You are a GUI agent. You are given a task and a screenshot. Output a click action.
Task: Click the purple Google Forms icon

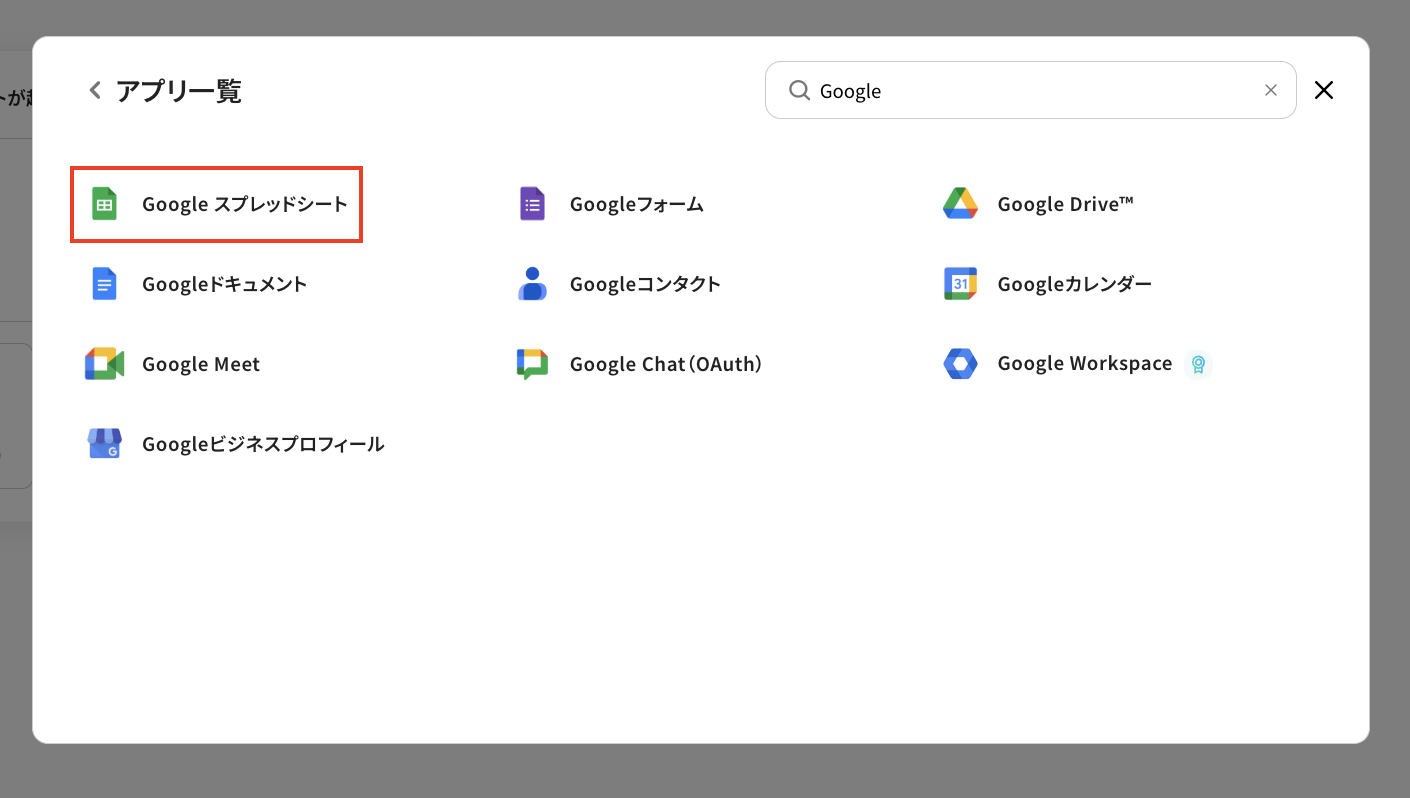pos(532,204)
